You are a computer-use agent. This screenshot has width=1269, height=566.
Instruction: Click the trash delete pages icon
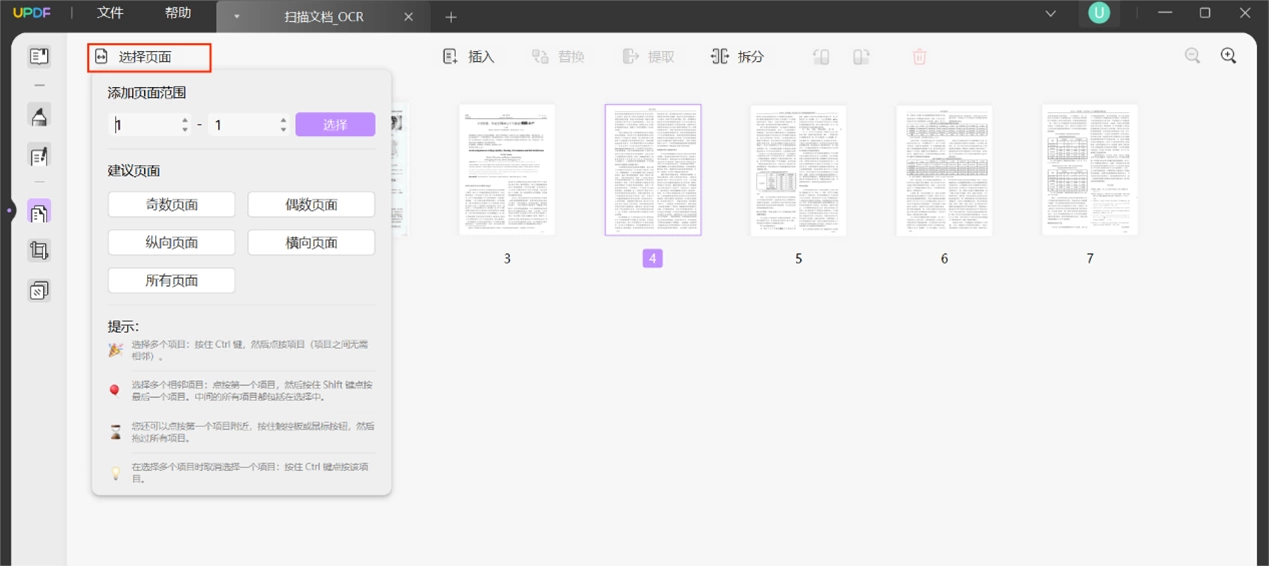[919, 57]
